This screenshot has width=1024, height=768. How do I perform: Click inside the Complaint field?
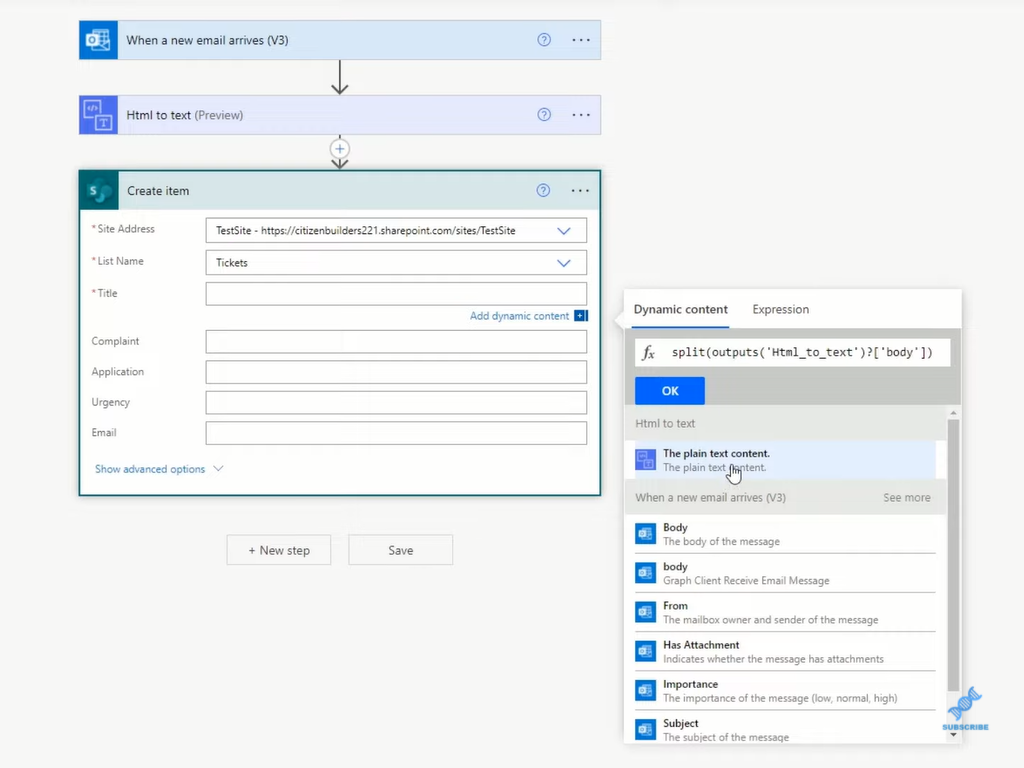(x=396, y=342)
